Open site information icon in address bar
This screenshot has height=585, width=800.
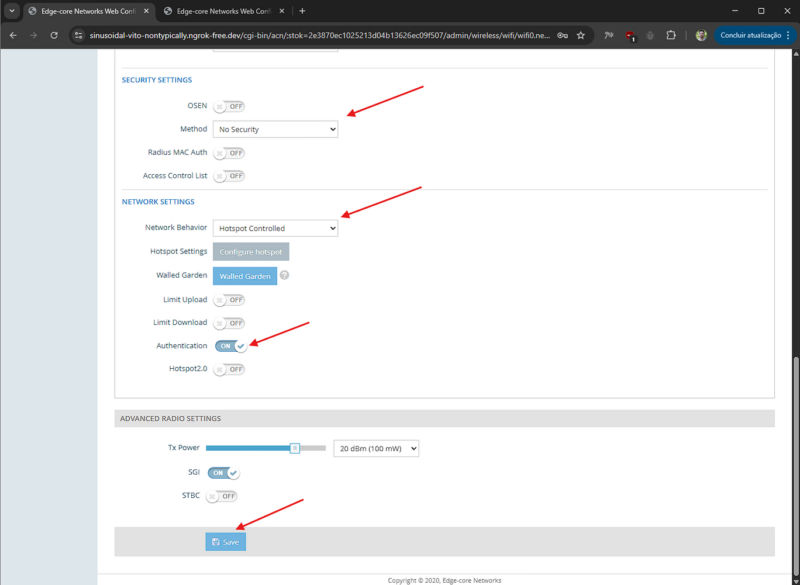[x=79, y=35]
